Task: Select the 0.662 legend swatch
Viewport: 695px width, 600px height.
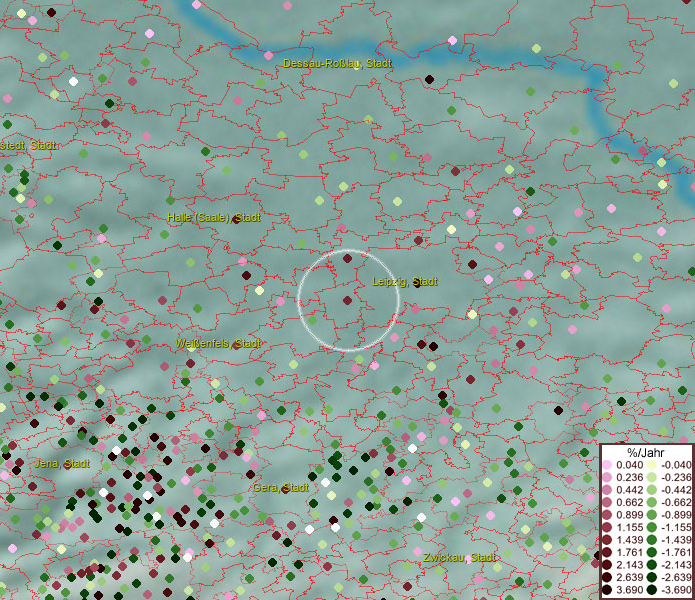Action: pos(607,503)
